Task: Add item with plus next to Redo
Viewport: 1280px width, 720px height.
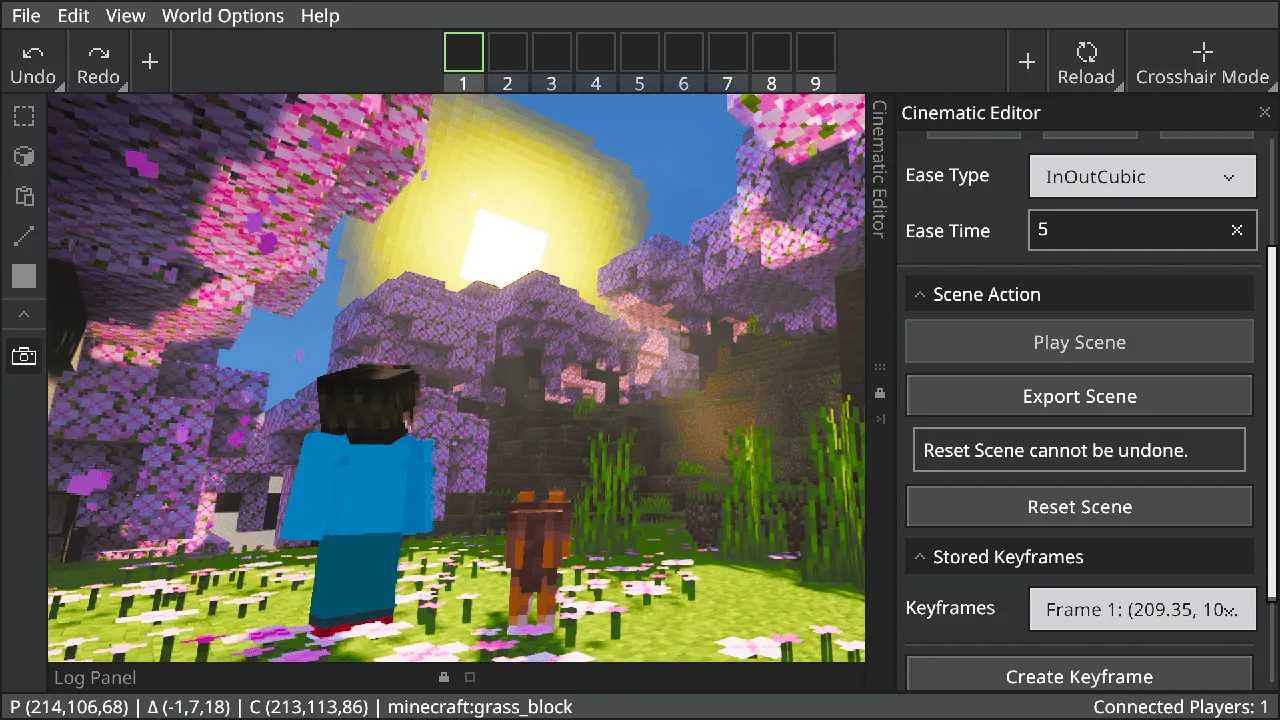Action: (150, 62)
